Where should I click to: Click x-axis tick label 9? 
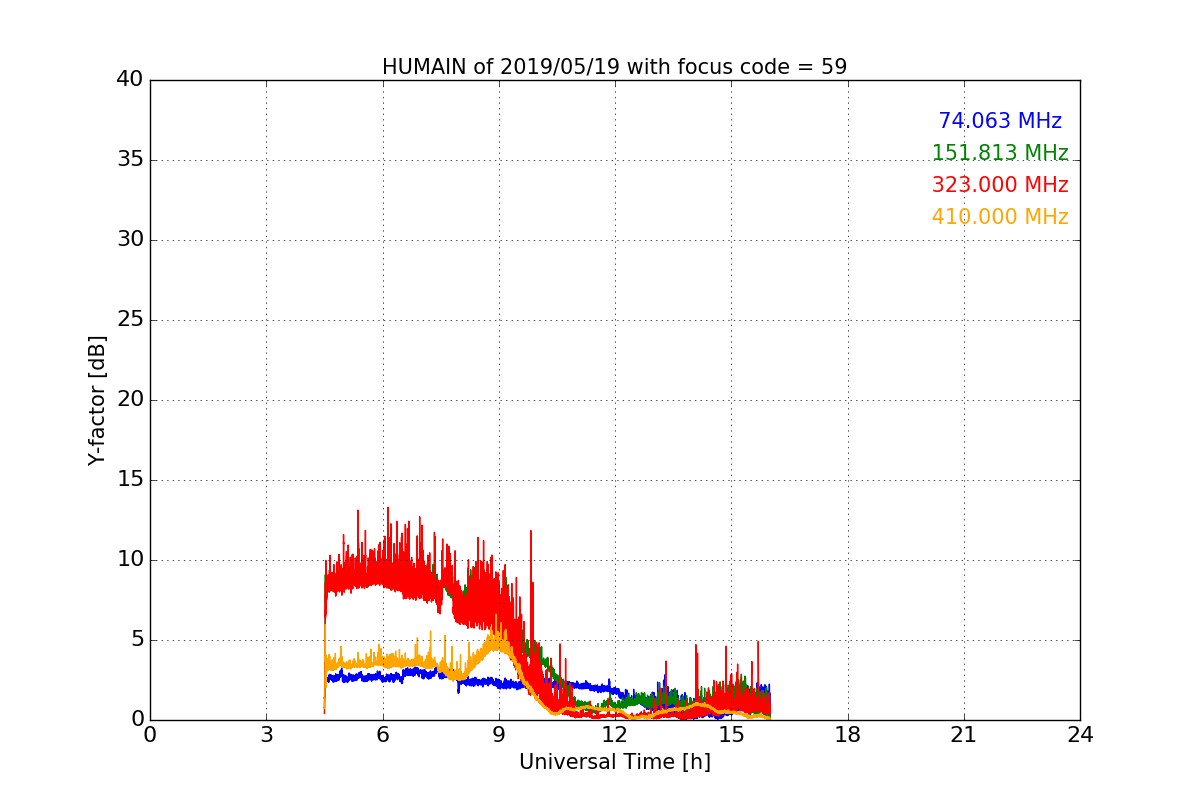[499, 735]
